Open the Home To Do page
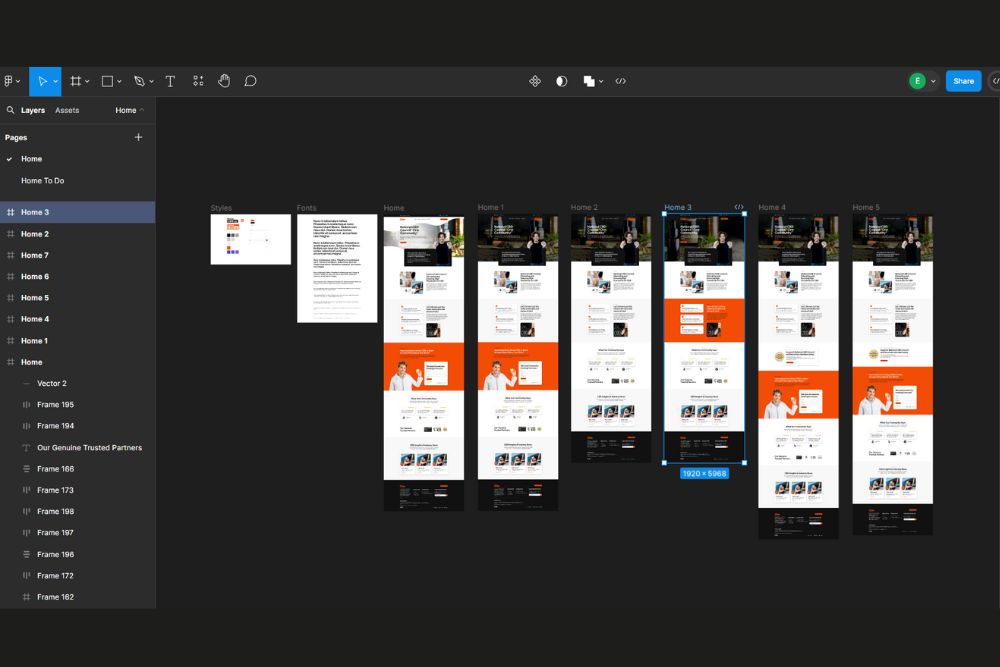The image size is (1000, 667). point(43,181)
